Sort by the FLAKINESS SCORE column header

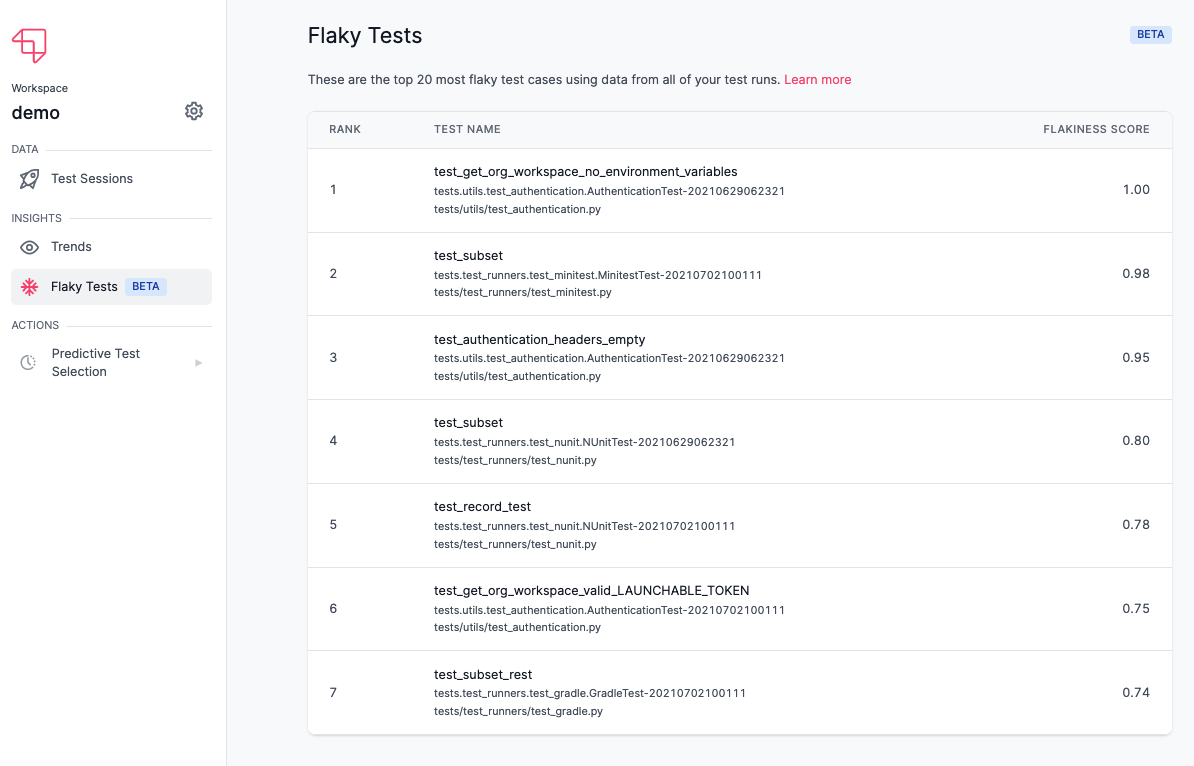(x=1096, y=129)
